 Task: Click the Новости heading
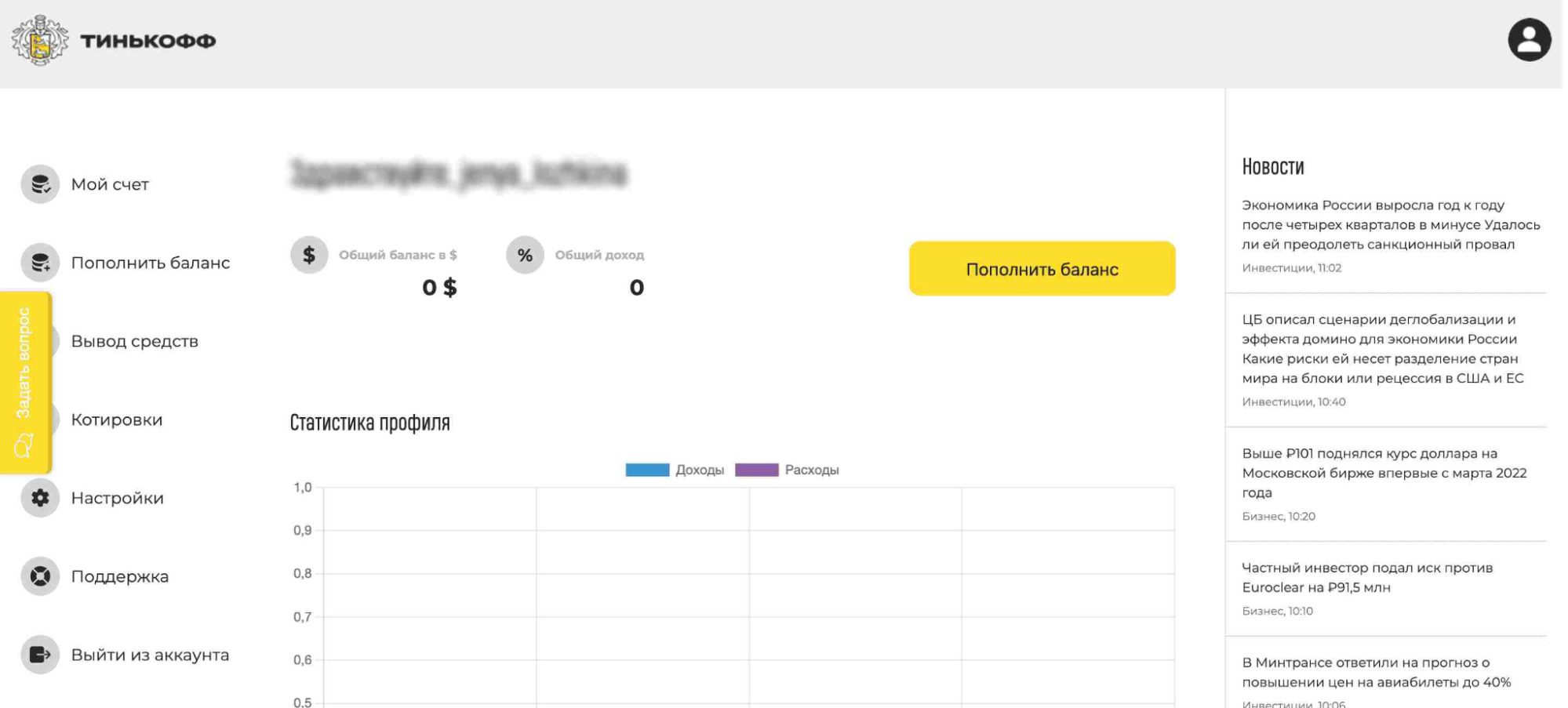point(1273,166)
